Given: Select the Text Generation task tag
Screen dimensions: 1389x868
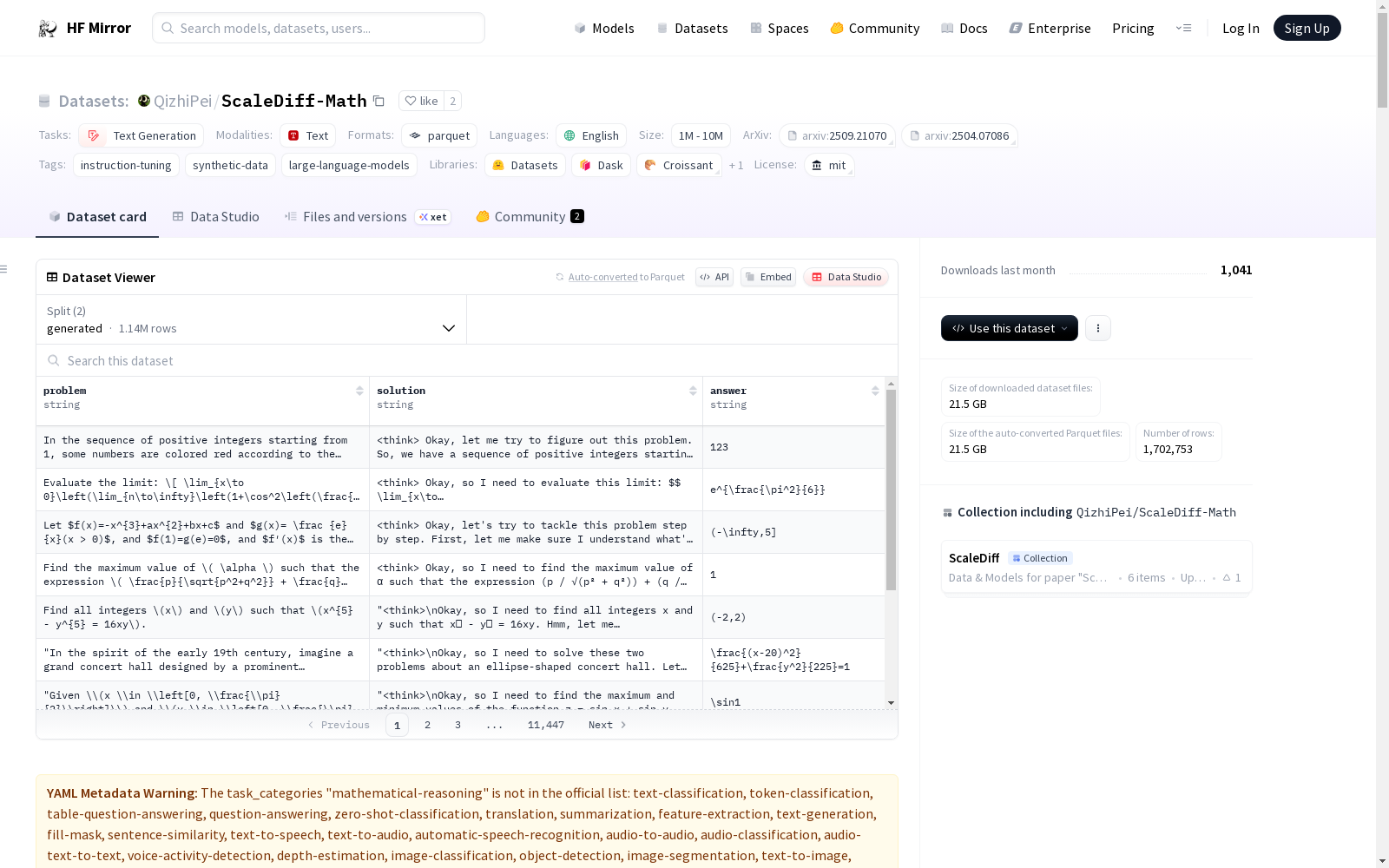Looking at the screenshot, I should pos(142,135).
